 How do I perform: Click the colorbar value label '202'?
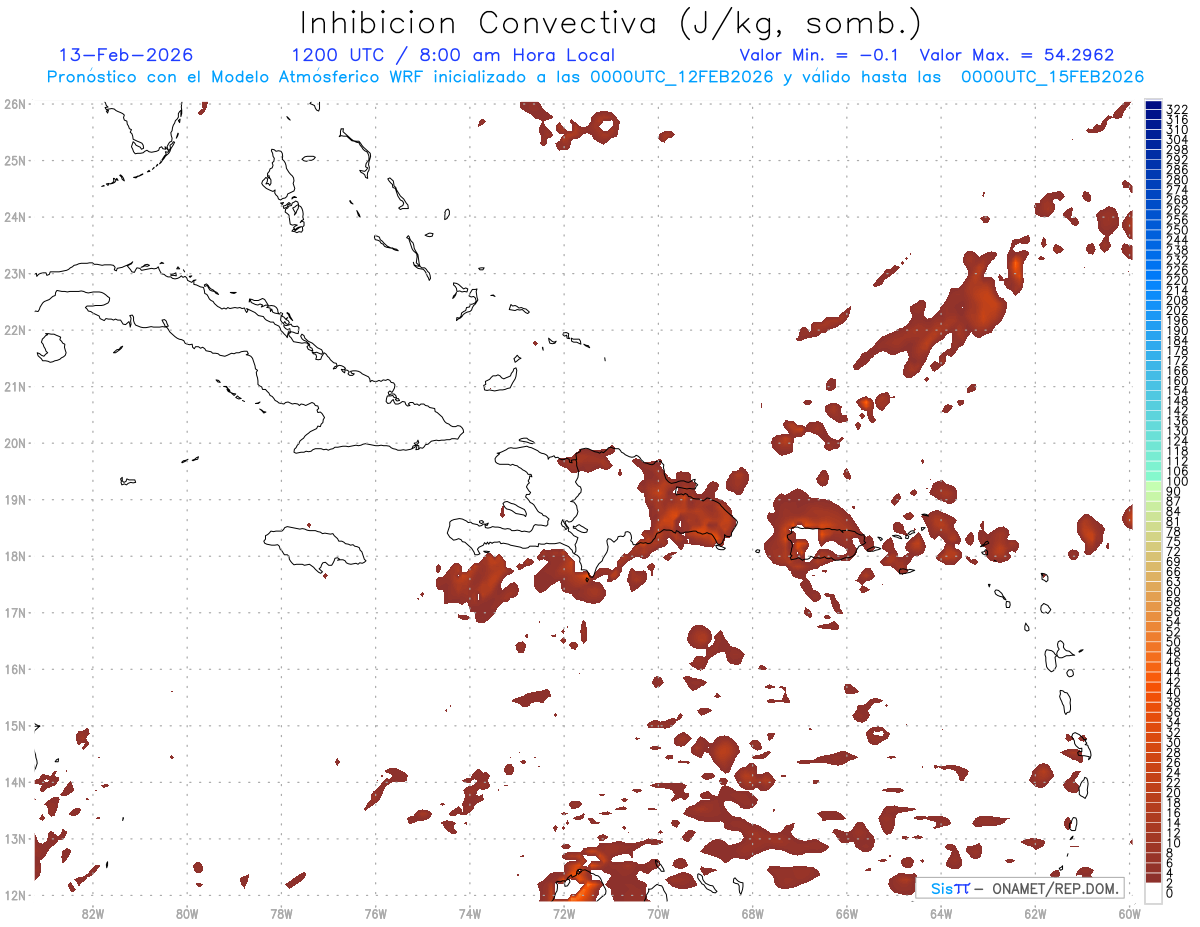pyautogui.click(x=1178, y=310)
